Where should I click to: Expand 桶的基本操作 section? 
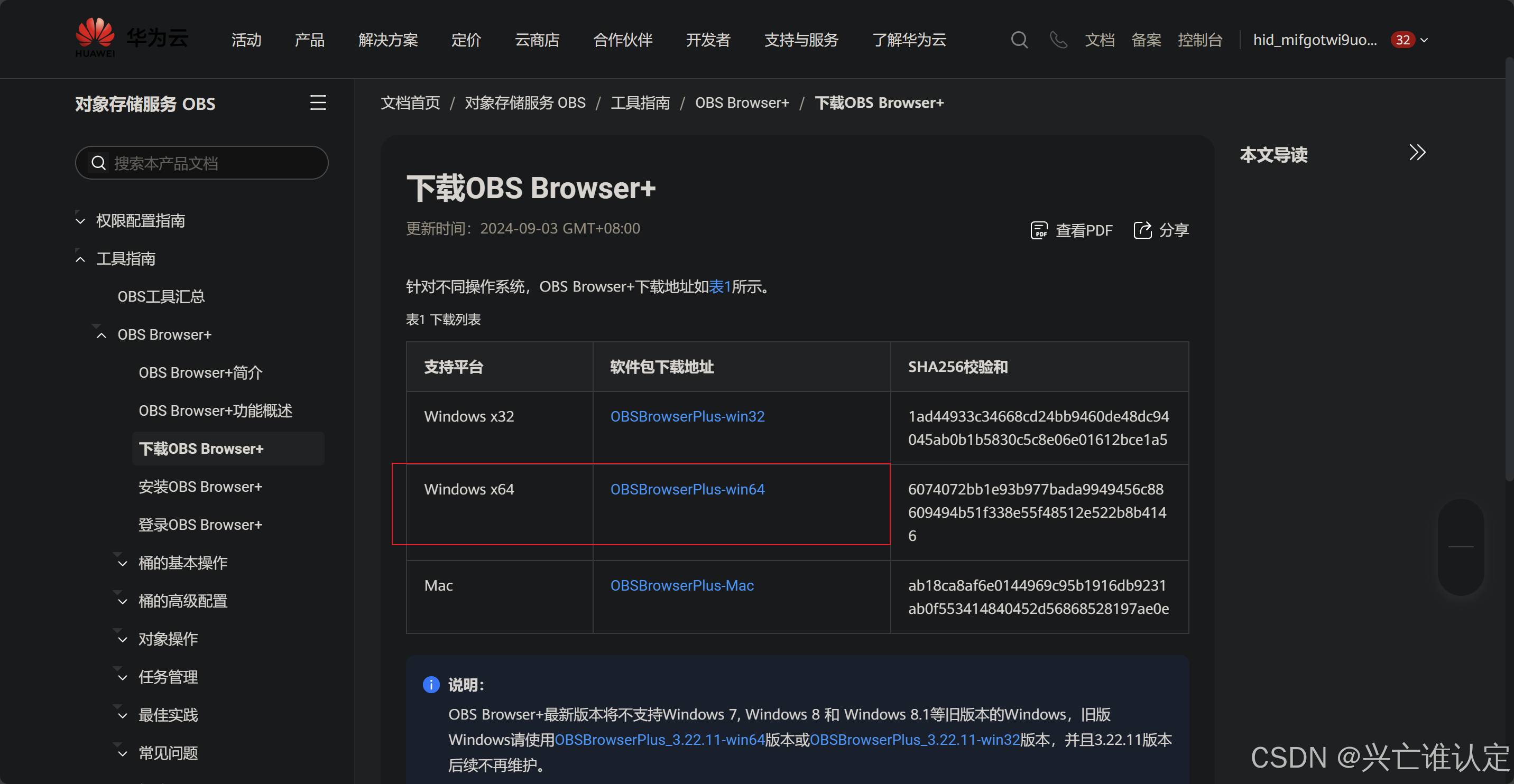[122, 564]
